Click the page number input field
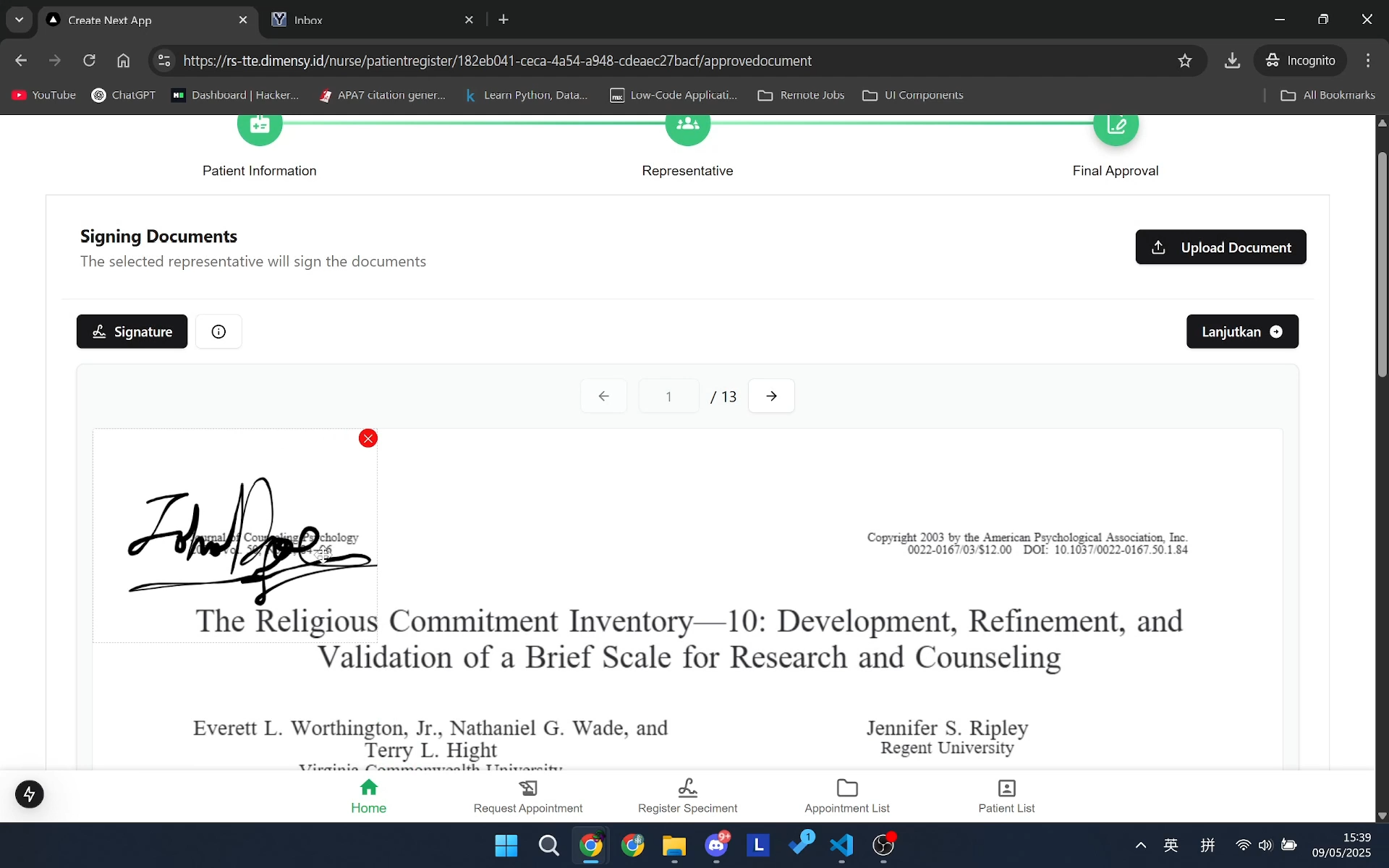This screenshot has width=1389, height=868. click(668, 396)
